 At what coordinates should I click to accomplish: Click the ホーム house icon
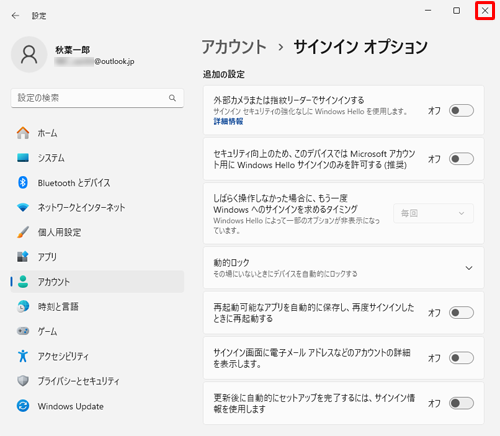pyautogui.click(x=23, y=133)
